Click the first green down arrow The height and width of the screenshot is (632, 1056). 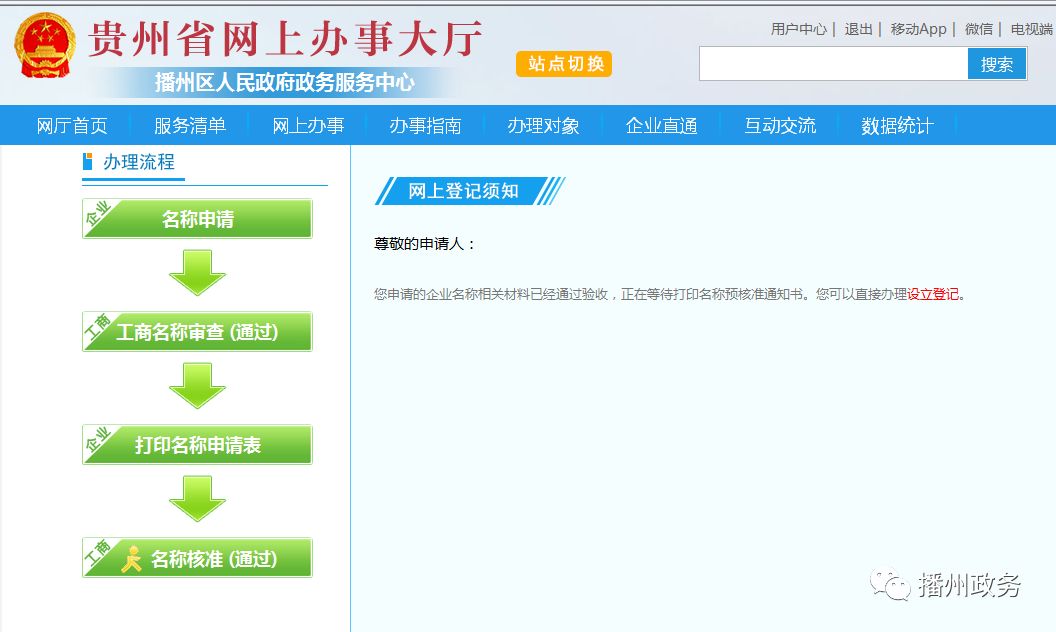point(197,272)
